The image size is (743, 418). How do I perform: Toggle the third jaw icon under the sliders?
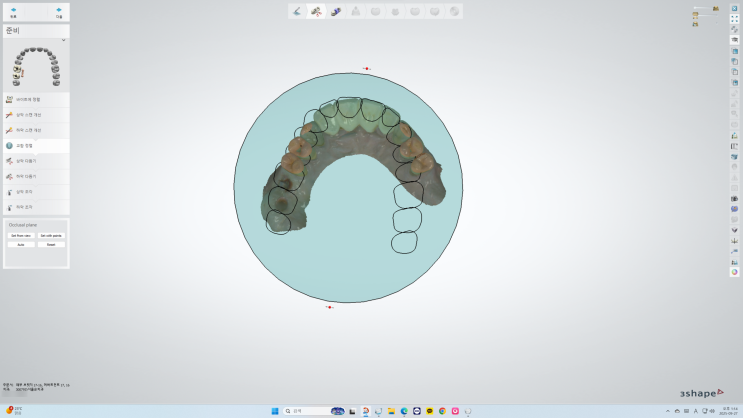tap(695, 24)
